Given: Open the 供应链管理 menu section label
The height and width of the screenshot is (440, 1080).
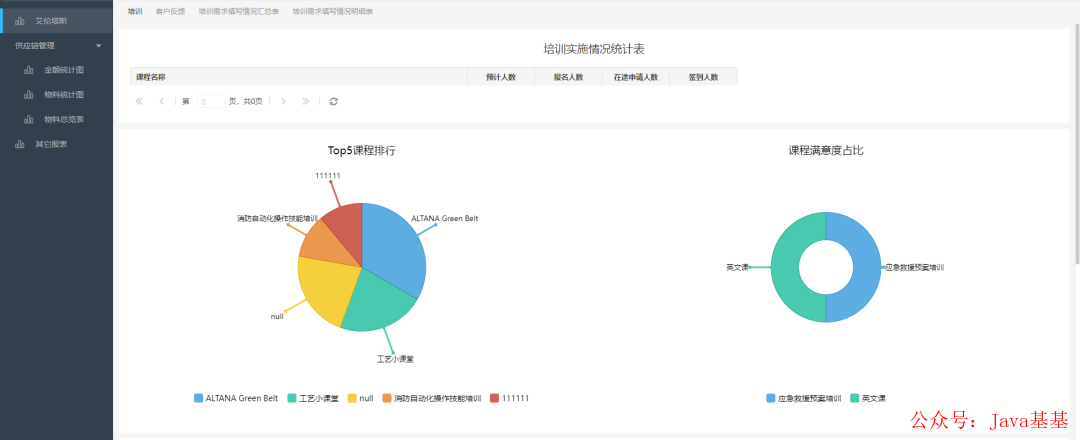Looking at the screenshot, I should pyautogui.click(x=34, y=45).
